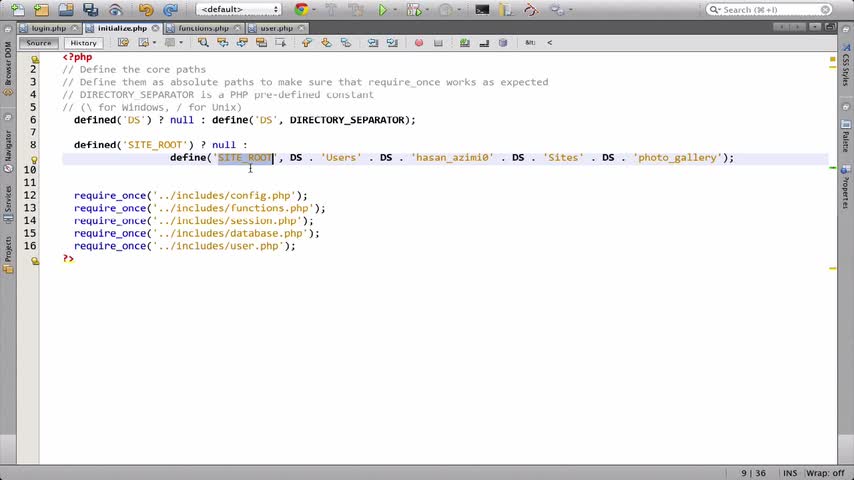Click the Find Selection magnifier icon
Viewport: 854px width, 480px height.
[203, 42]
